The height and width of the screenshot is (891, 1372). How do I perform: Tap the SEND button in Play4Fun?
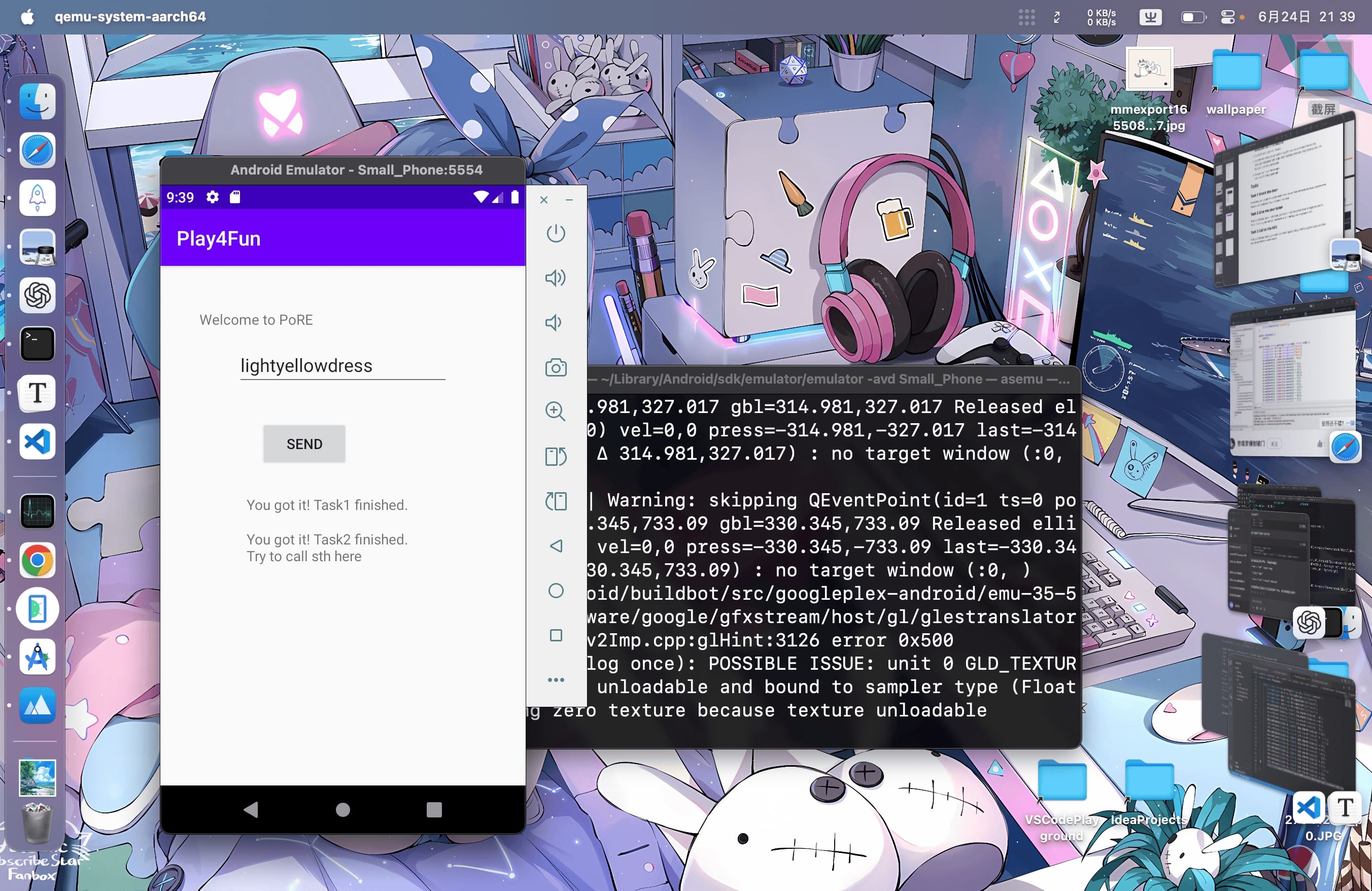304,444
